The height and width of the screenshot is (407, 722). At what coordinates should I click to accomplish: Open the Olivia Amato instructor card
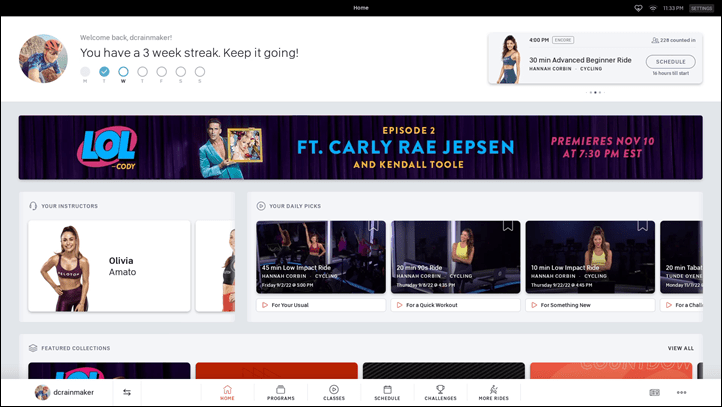pyautogui.click(x=109, y=266)
